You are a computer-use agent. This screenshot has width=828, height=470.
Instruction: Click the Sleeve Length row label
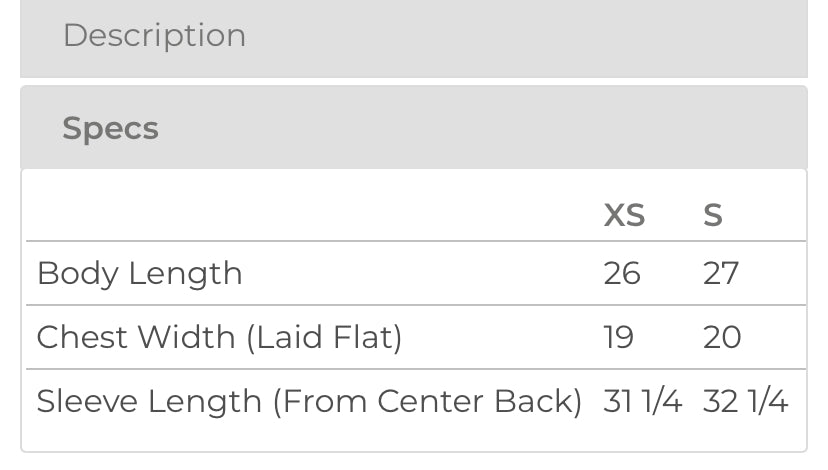[x=309, y=401]
